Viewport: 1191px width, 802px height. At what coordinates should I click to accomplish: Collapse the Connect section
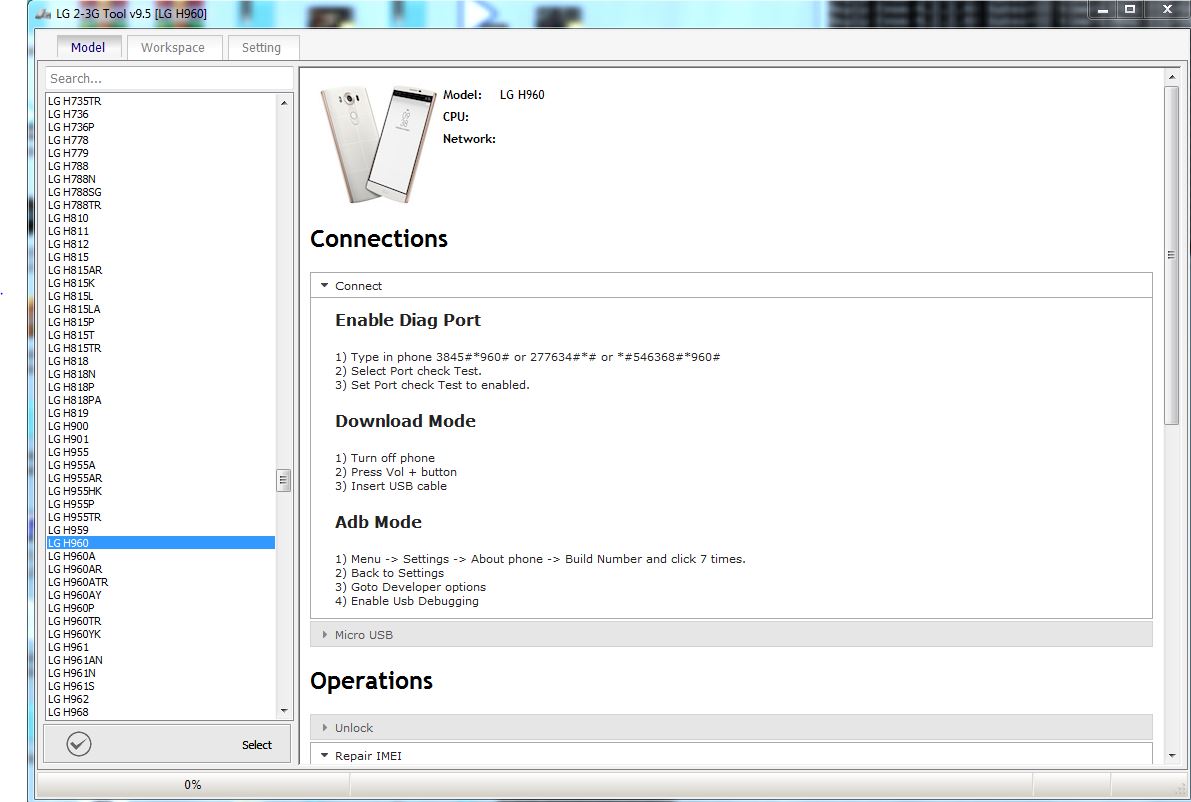click(731, 286)
